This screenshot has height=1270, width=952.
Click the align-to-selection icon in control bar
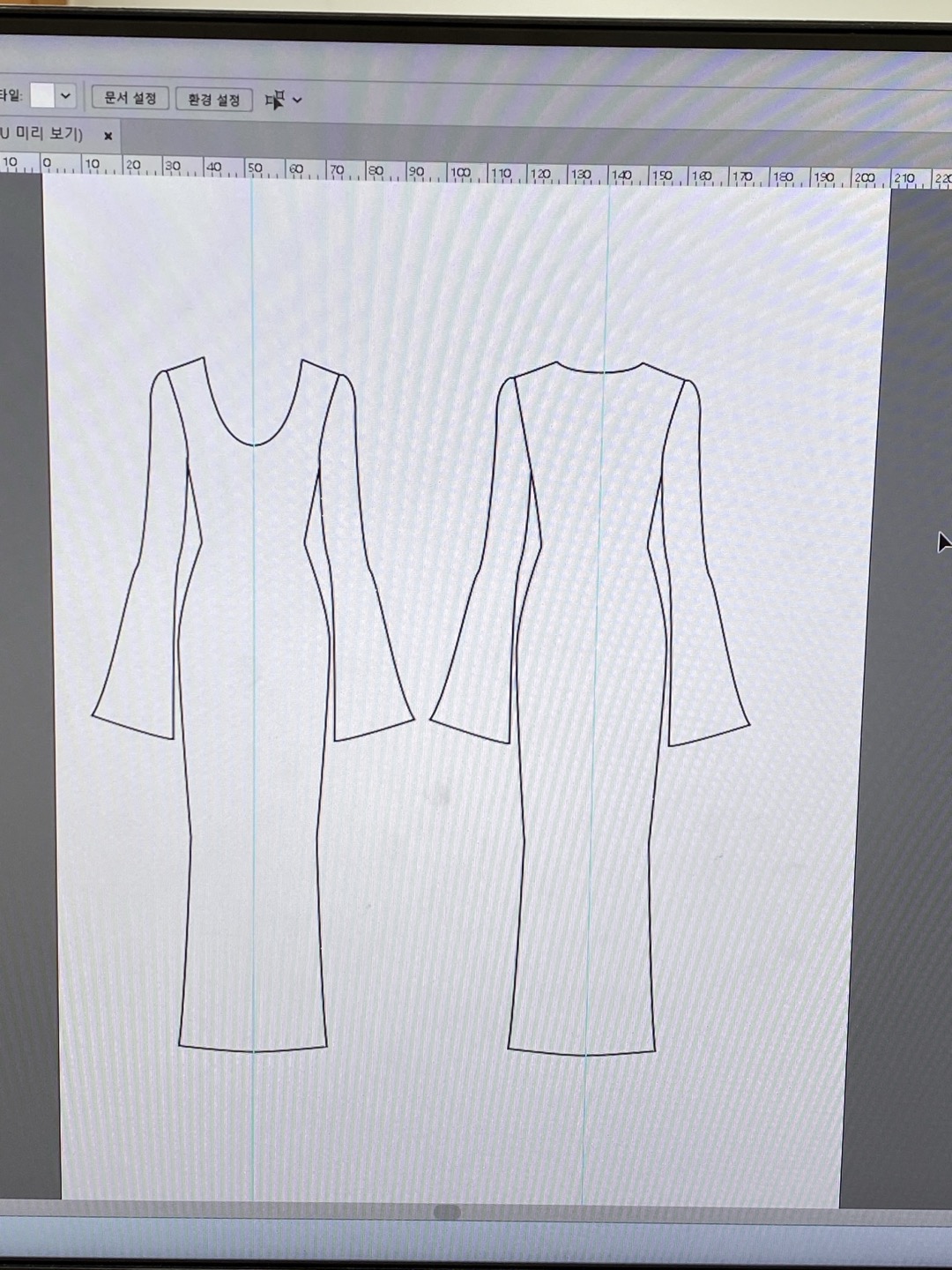274,101
